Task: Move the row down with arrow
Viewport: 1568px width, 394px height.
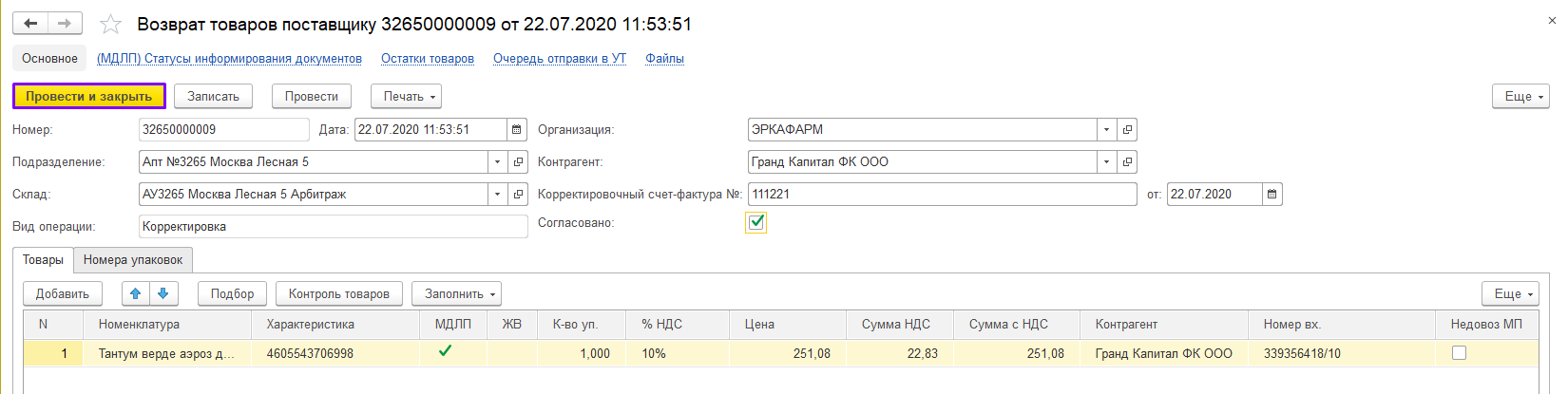Action: tap(163, 294)
